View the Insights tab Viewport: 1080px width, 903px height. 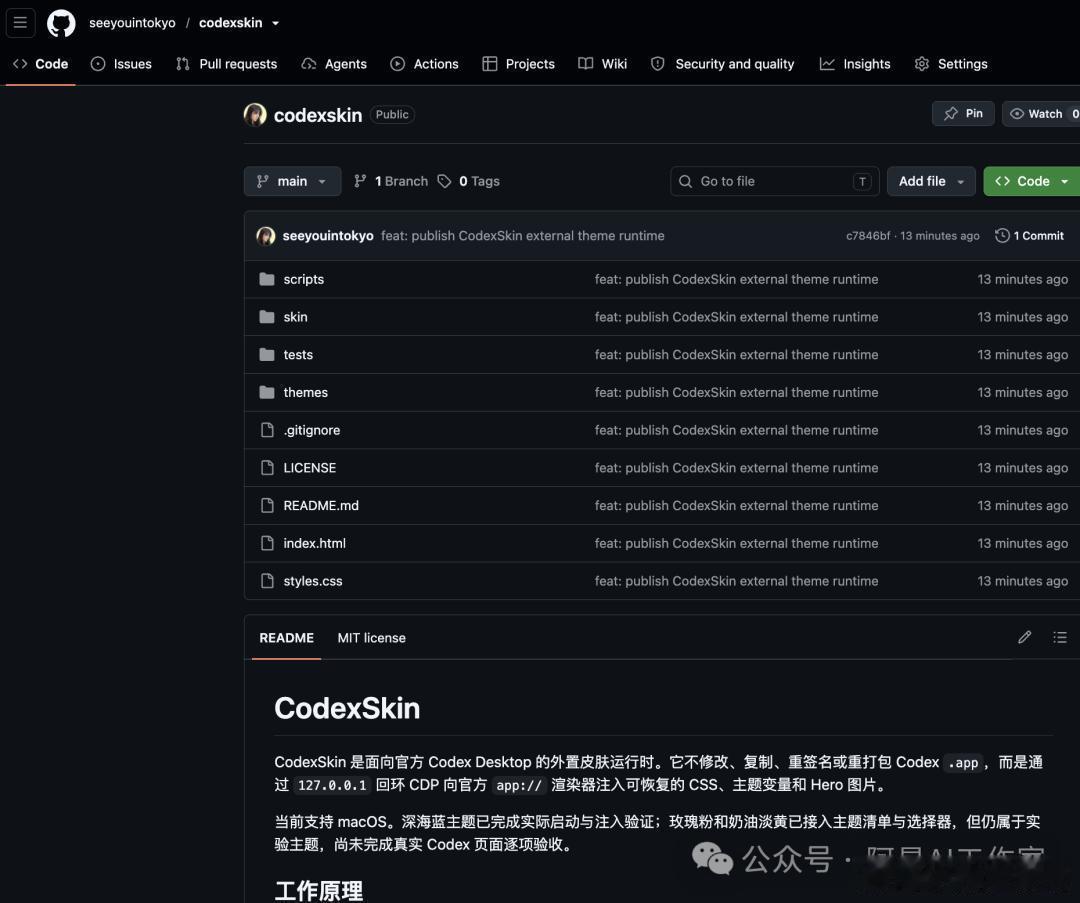[x=855, y=64]
